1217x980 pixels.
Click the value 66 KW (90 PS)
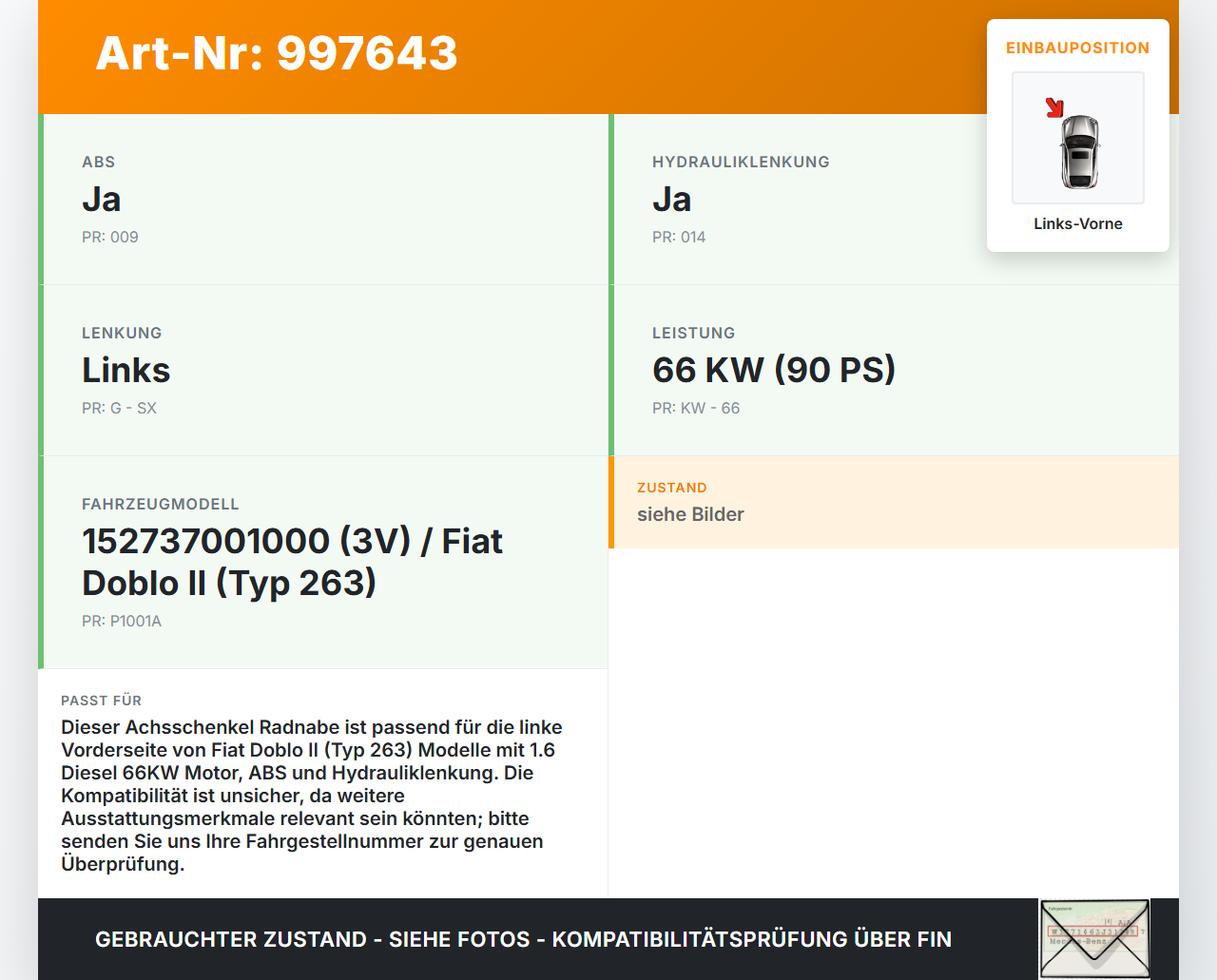[x=774, y=371]
